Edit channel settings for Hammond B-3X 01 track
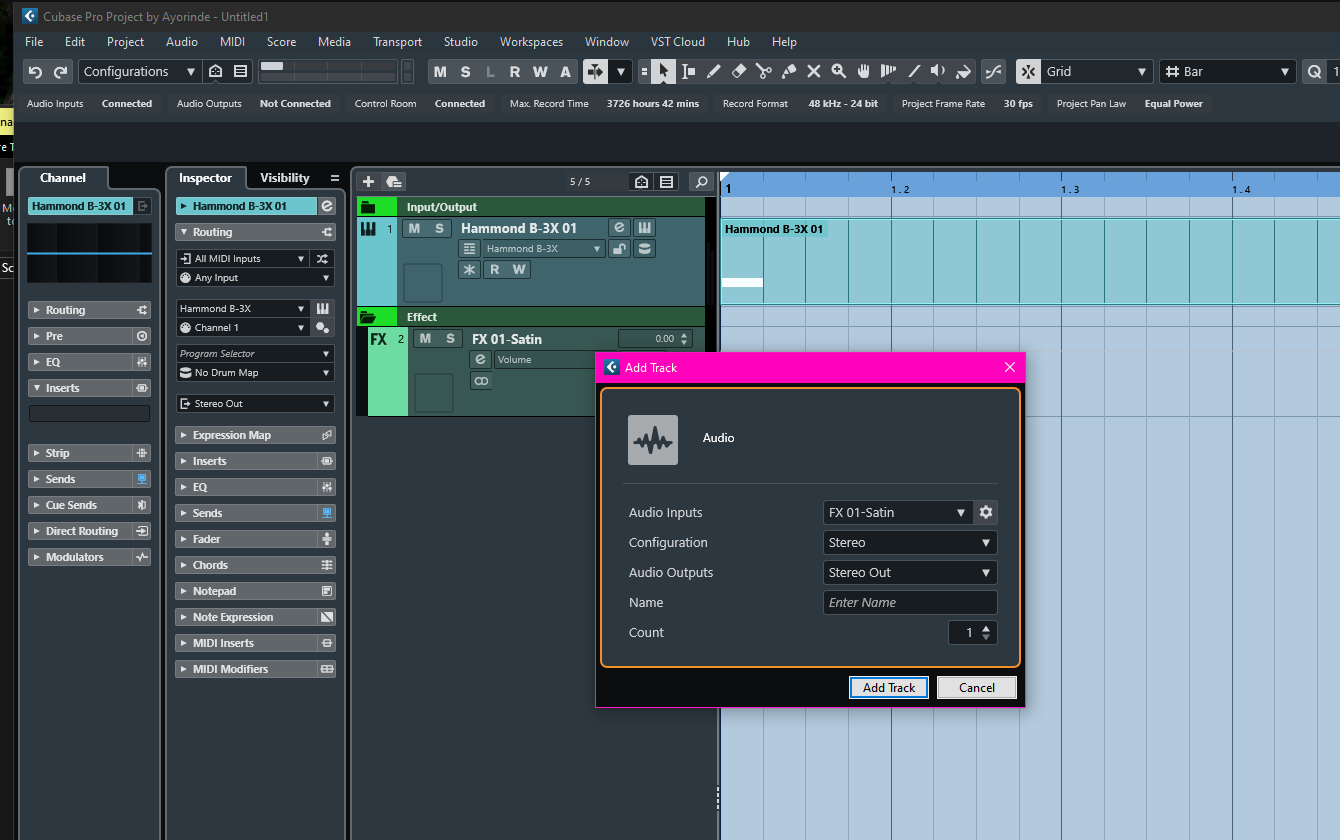Image resolution: width=1340 pixels, height=840 pixels. pos(619,228)
